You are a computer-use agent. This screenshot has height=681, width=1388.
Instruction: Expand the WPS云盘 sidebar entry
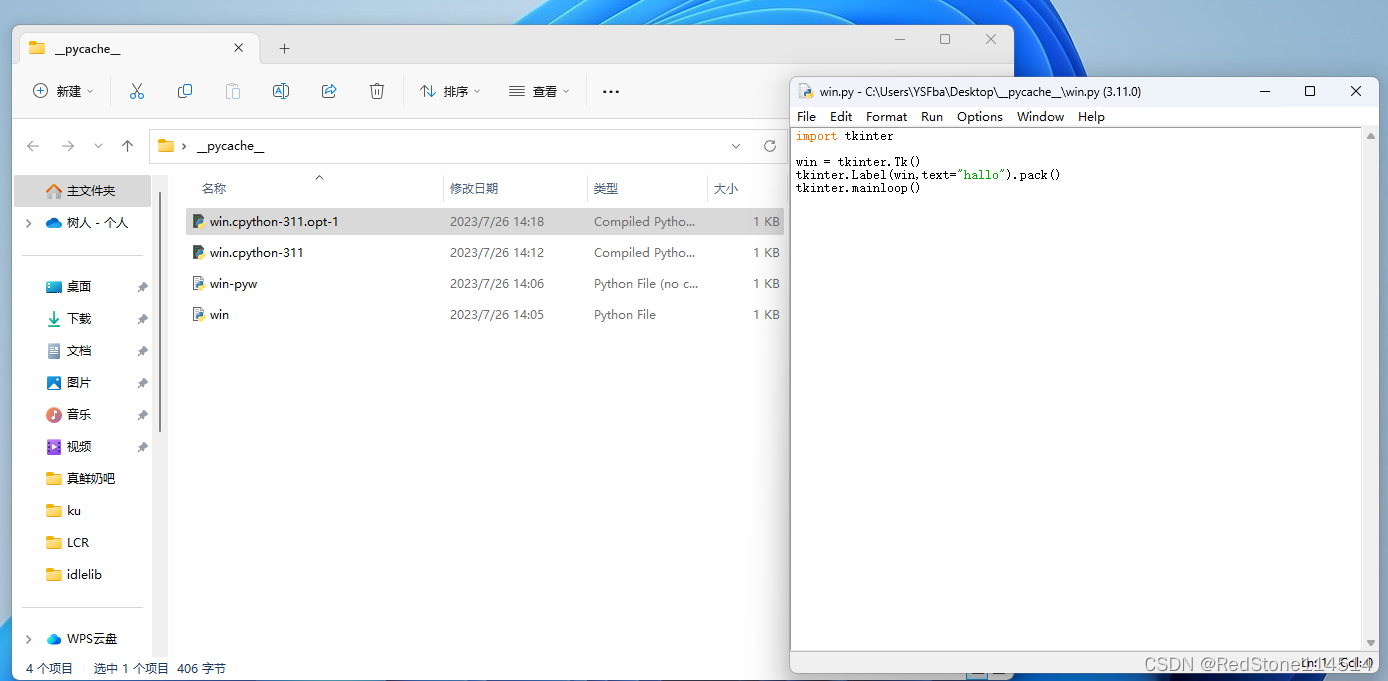(x=28, y=638)
